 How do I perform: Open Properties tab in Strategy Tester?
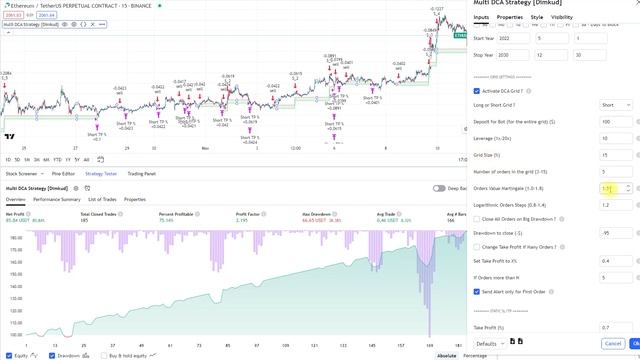tap(135, 200)
